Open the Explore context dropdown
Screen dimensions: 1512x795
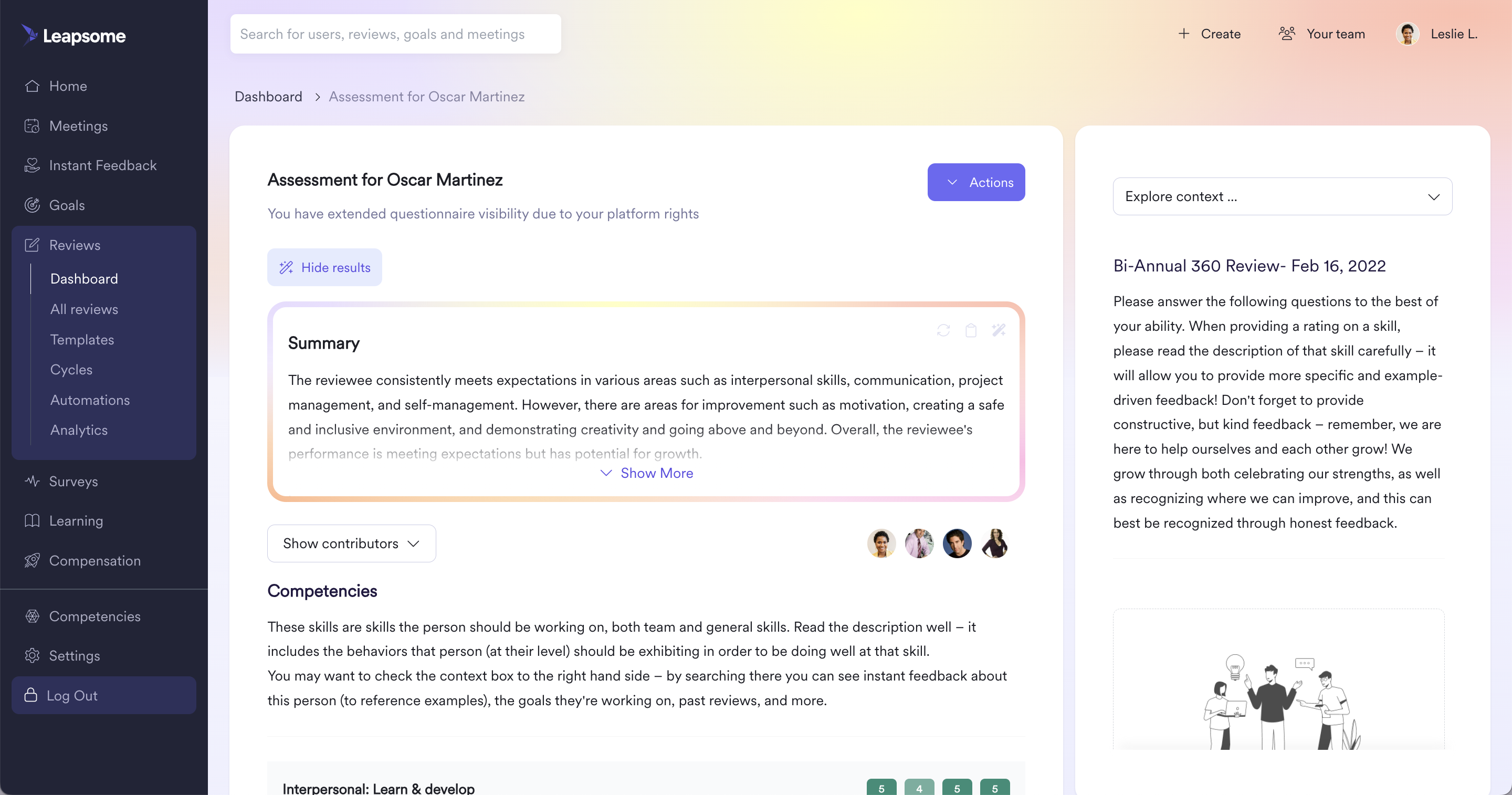pos(1282,197)
